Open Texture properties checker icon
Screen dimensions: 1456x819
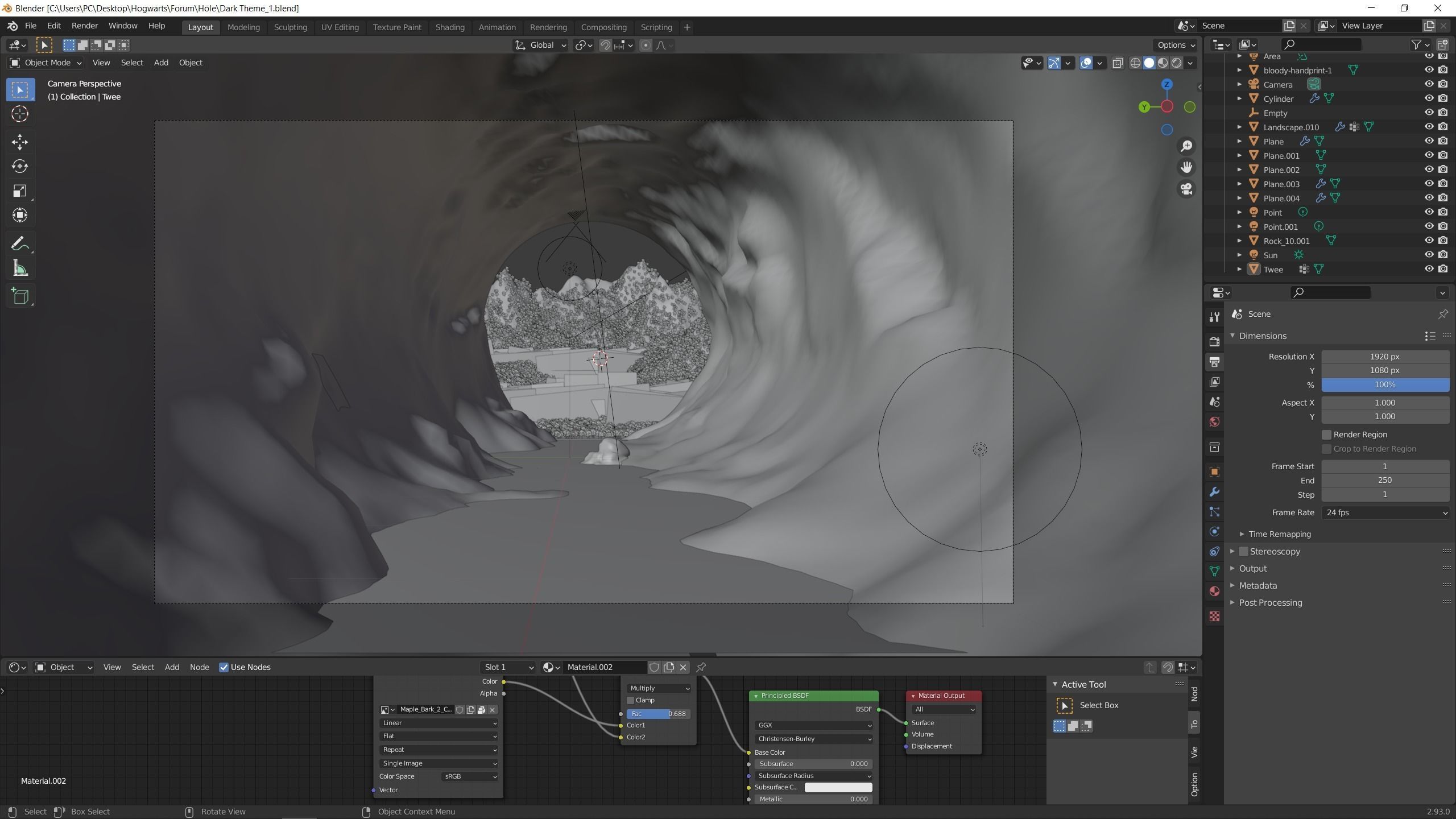[1214, 617]
